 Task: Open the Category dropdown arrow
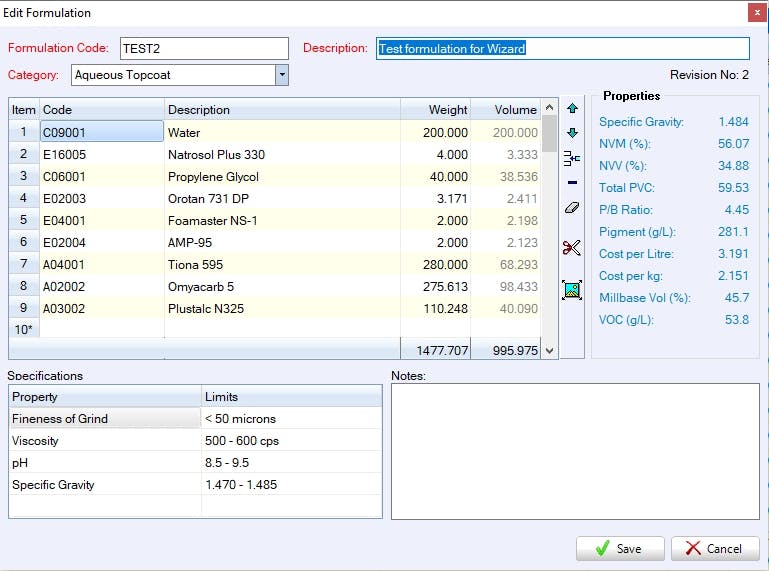[281, 75]
